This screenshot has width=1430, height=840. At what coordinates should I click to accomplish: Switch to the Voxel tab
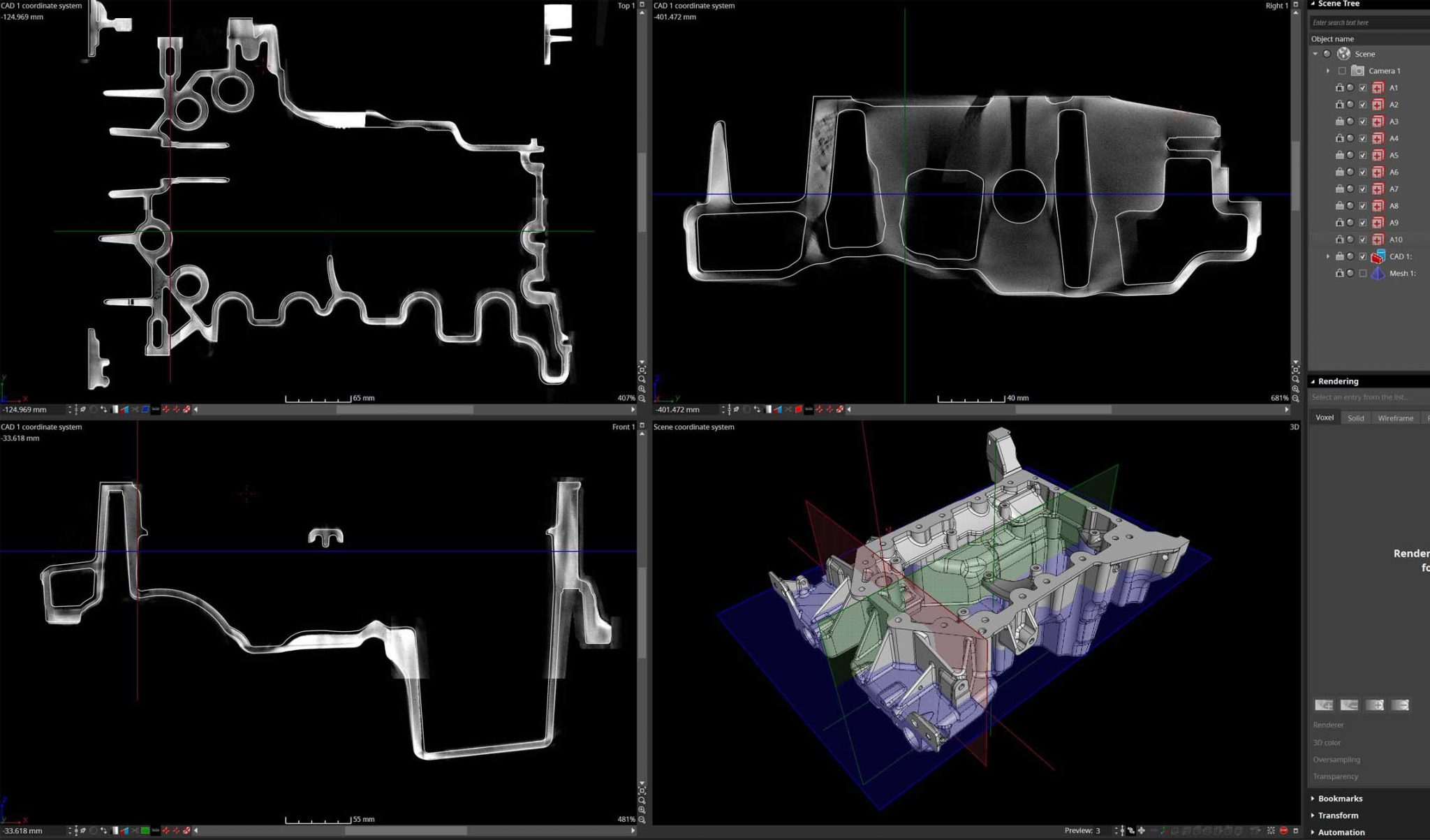click(1325, 418)
